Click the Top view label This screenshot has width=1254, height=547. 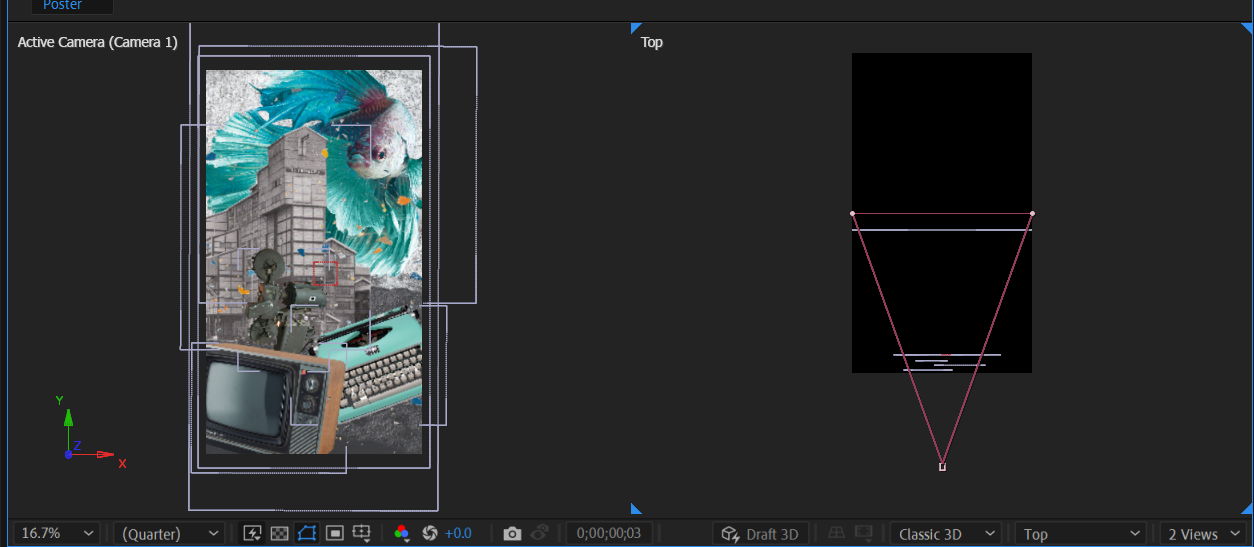pos(652,42)
